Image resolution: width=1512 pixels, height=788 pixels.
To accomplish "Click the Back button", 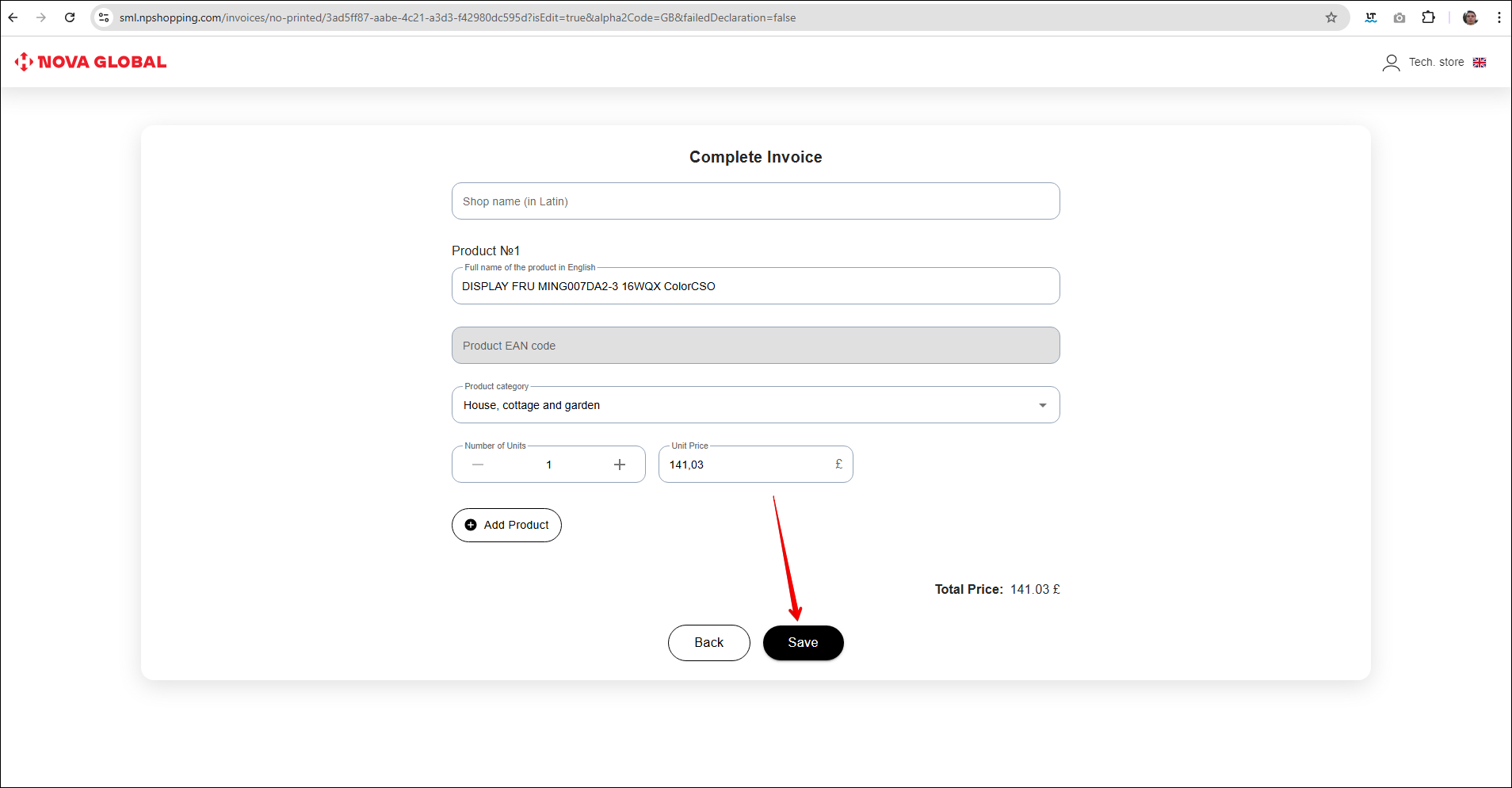I will (708, 642).
